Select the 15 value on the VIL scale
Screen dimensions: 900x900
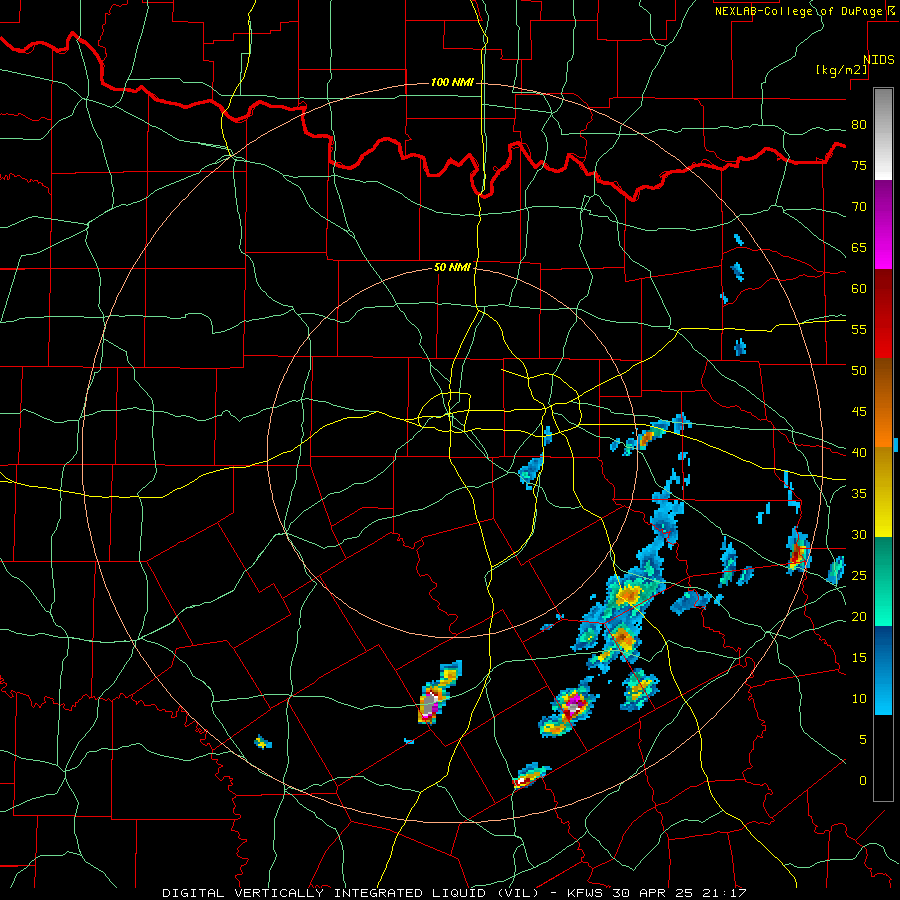pyautogui.click(x=859, y=658)
